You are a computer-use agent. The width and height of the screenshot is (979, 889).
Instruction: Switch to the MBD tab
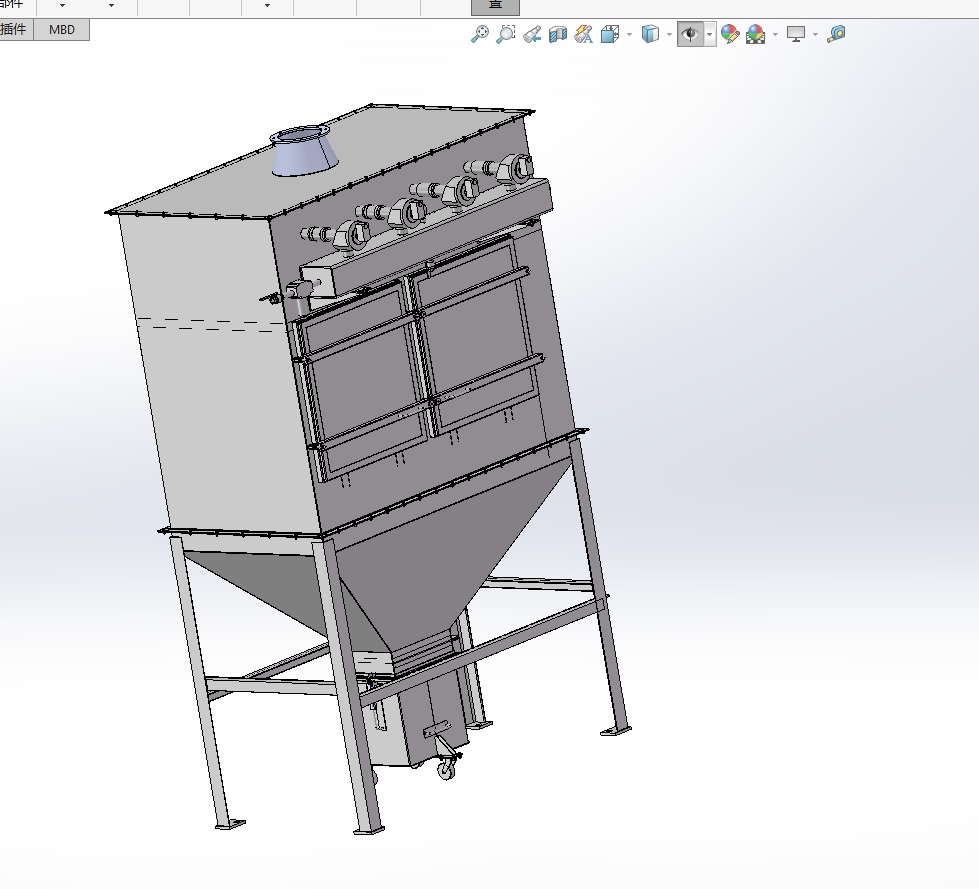pyautogui.click(x=62, y=29)
